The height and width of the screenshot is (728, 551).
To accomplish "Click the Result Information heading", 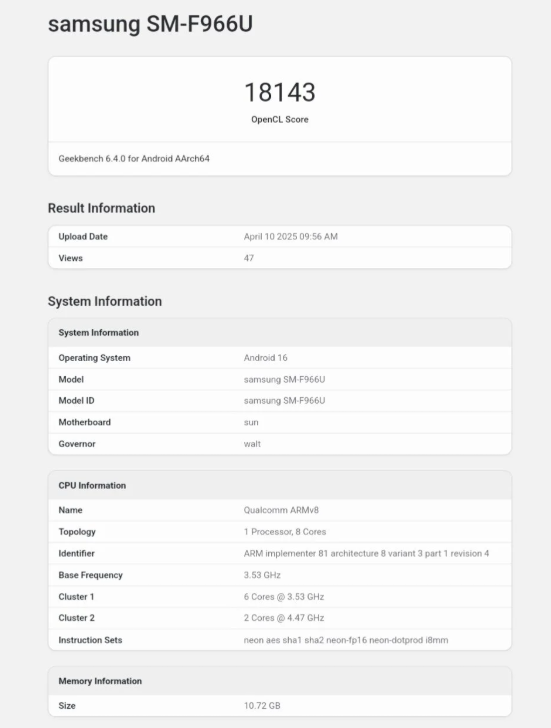I will 101,208.
